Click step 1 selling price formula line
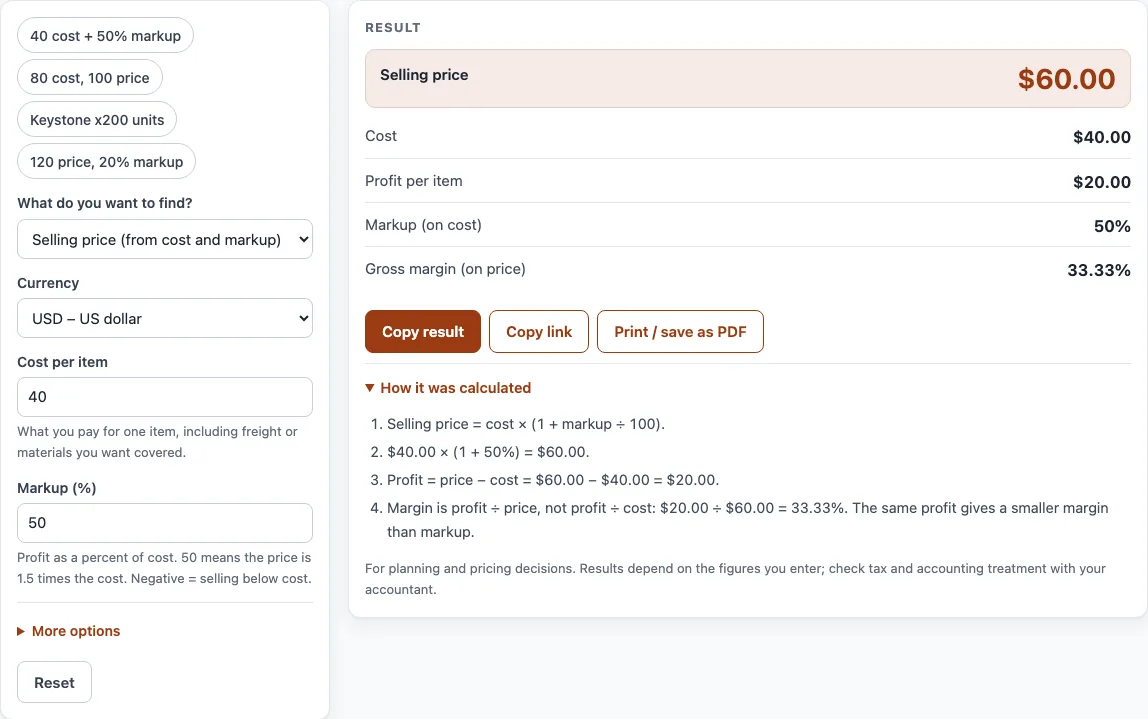Image resolution: width=1148 pixels, height=719 pixels. 526,424
